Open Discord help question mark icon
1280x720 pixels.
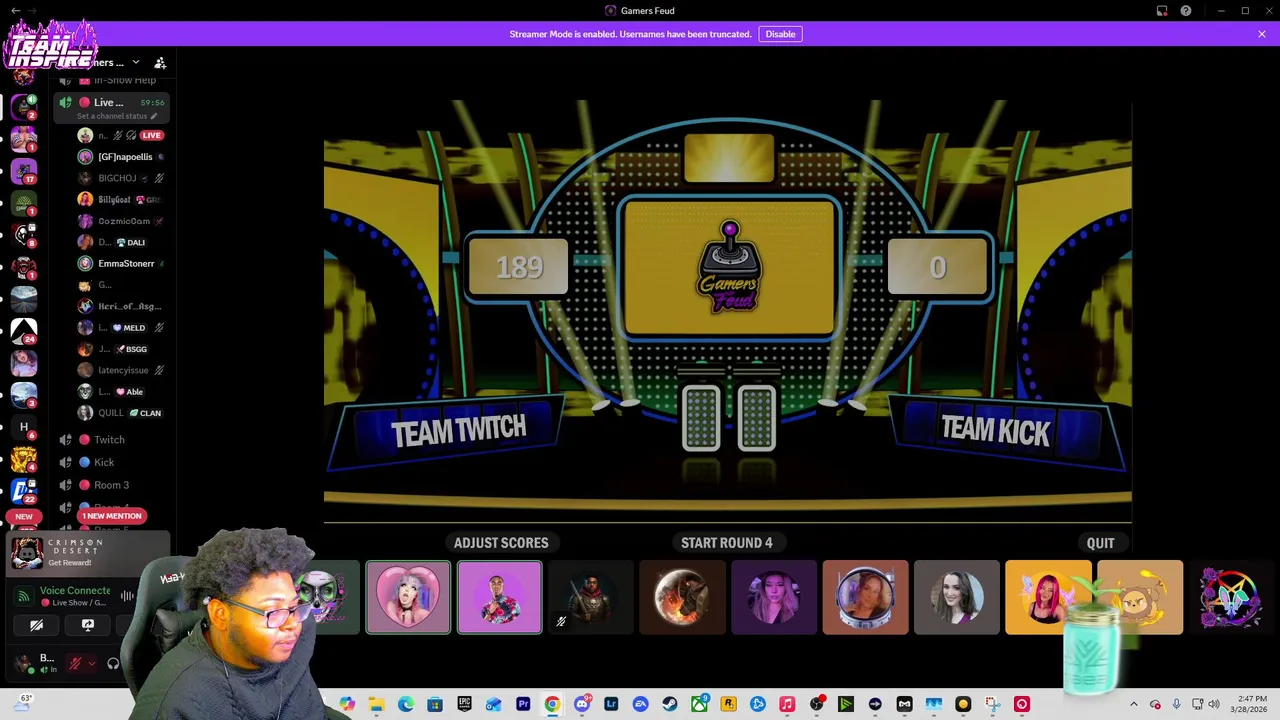click(x=1186, y=11)
